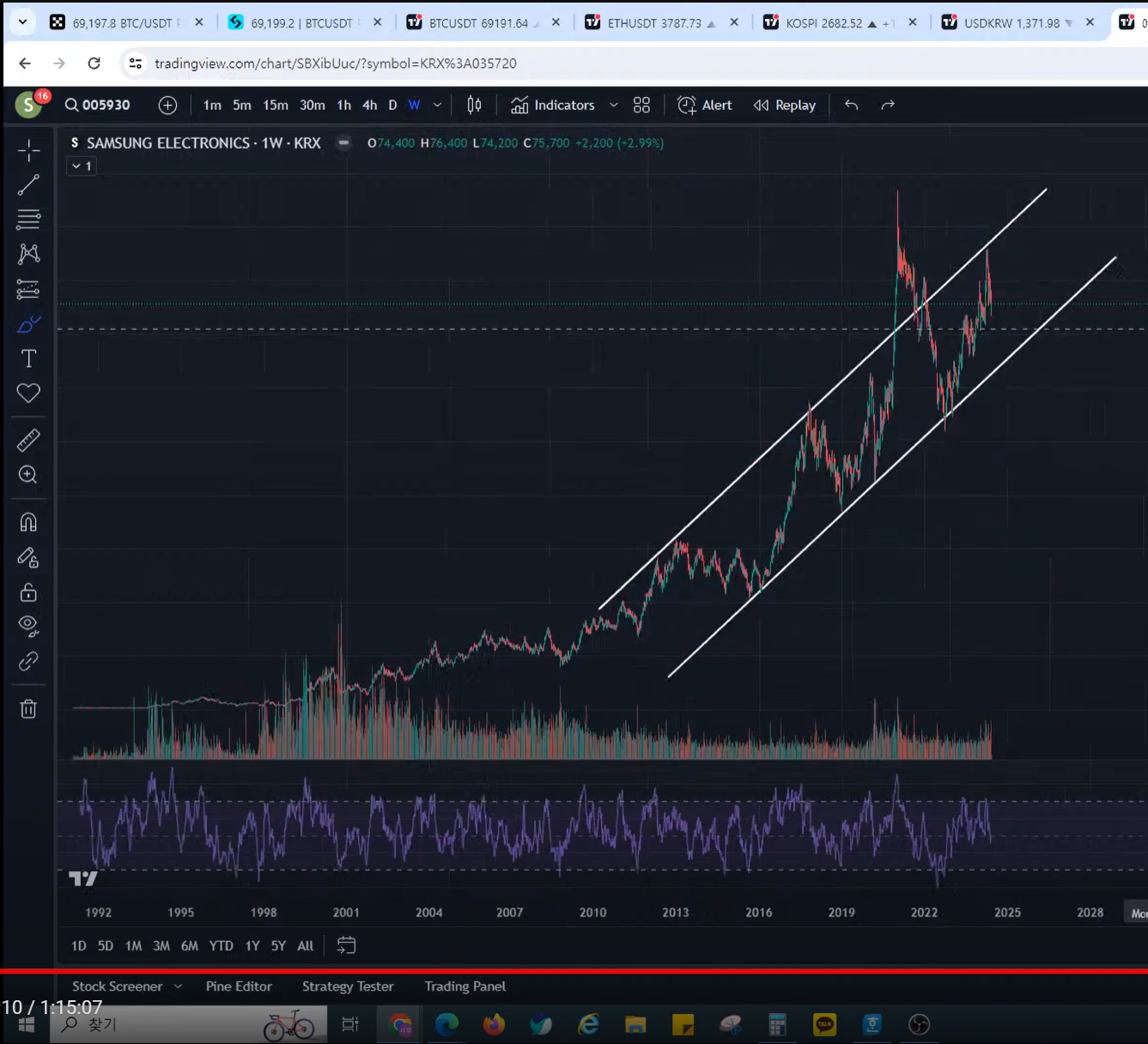Click the browser reload button

pos(94,63)
